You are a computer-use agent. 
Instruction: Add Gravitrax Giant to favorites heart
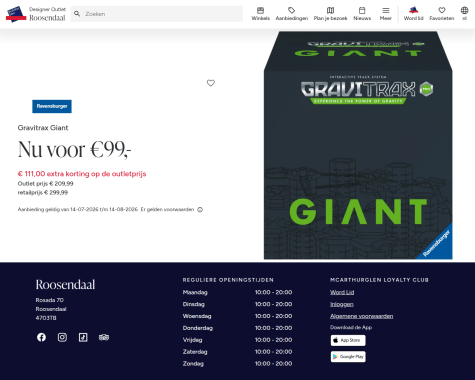pos(211,83)
